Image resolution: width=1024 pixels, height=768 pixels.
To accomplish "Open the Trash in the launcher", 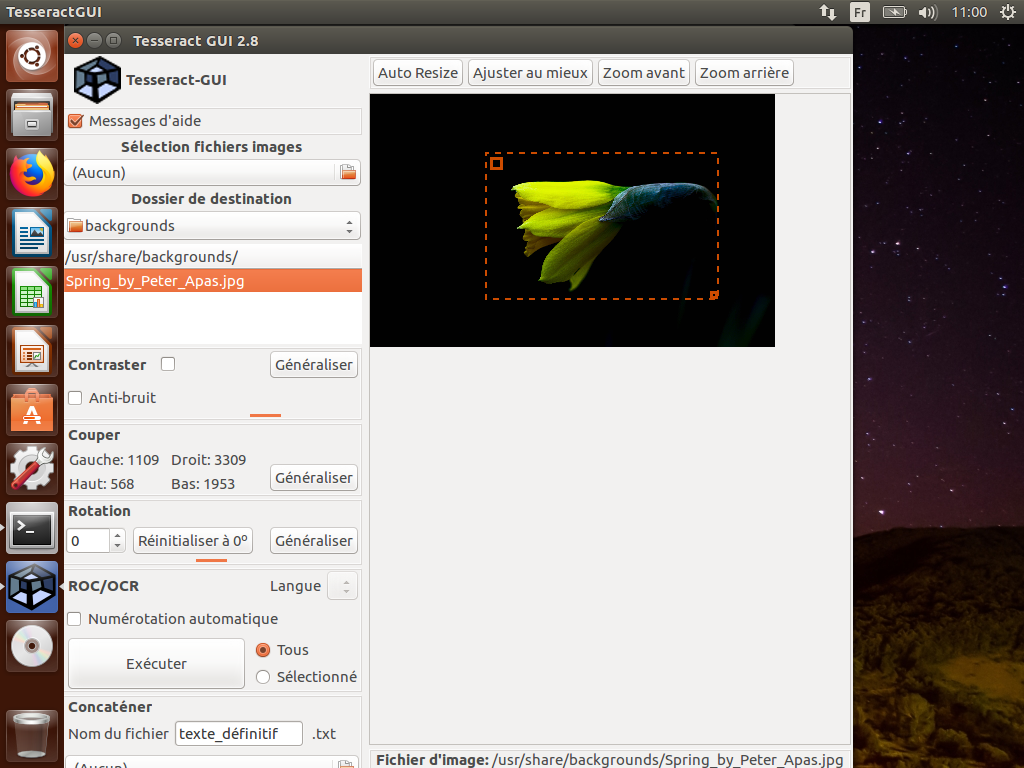I will (32, 734).
